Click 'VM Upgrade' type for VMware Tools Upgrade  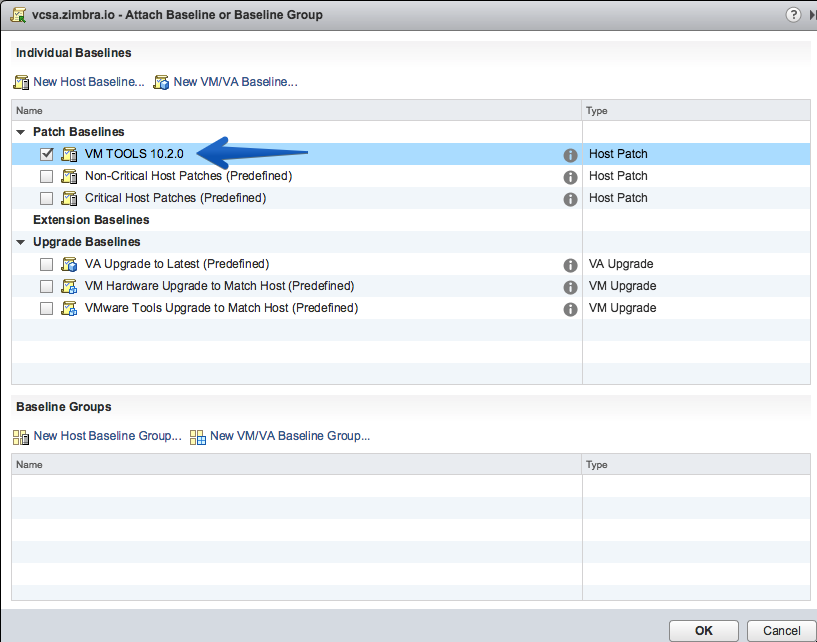pos(623,307)
